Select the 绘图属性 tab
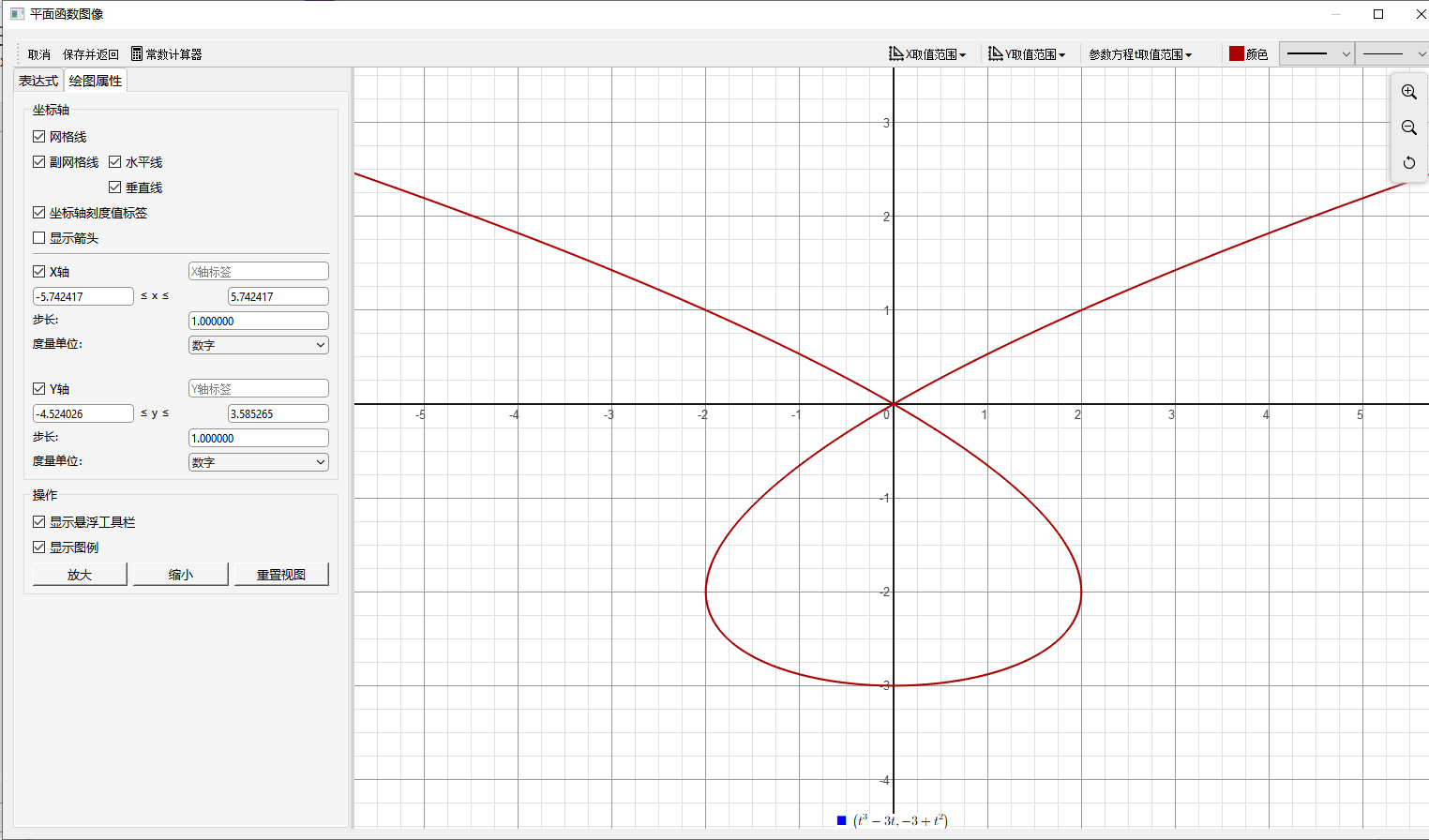1429x840 pixels. pyautogui.click(x=96, y=81)
